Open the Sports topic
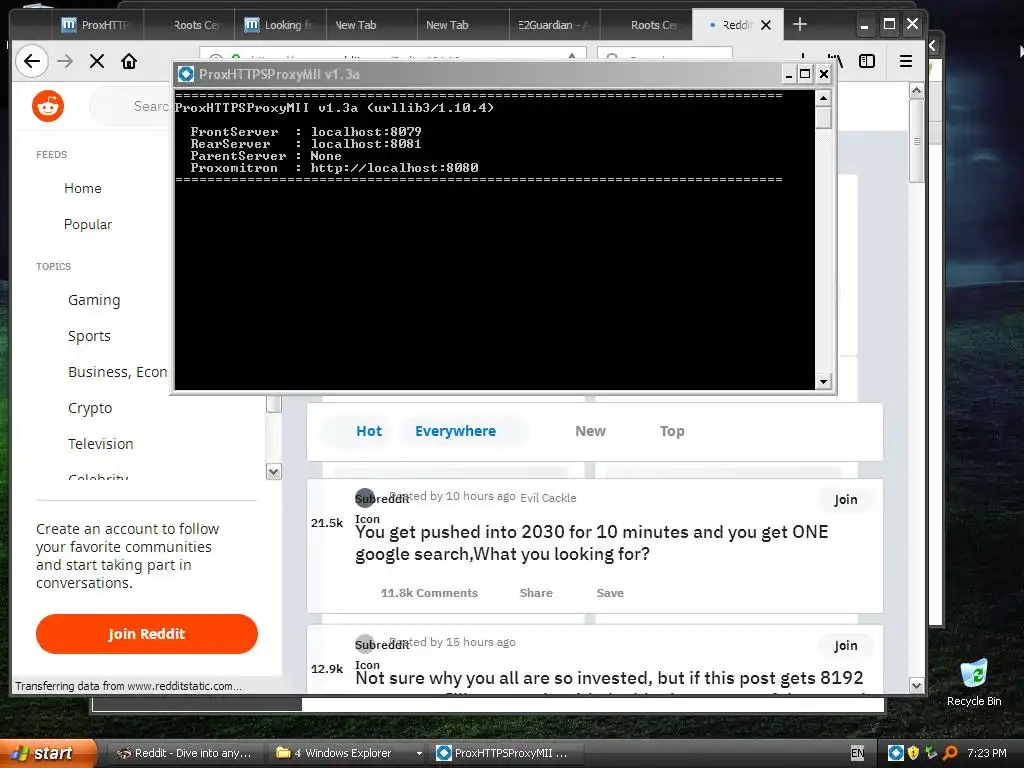1024x768 pixels. click(89, 336)
